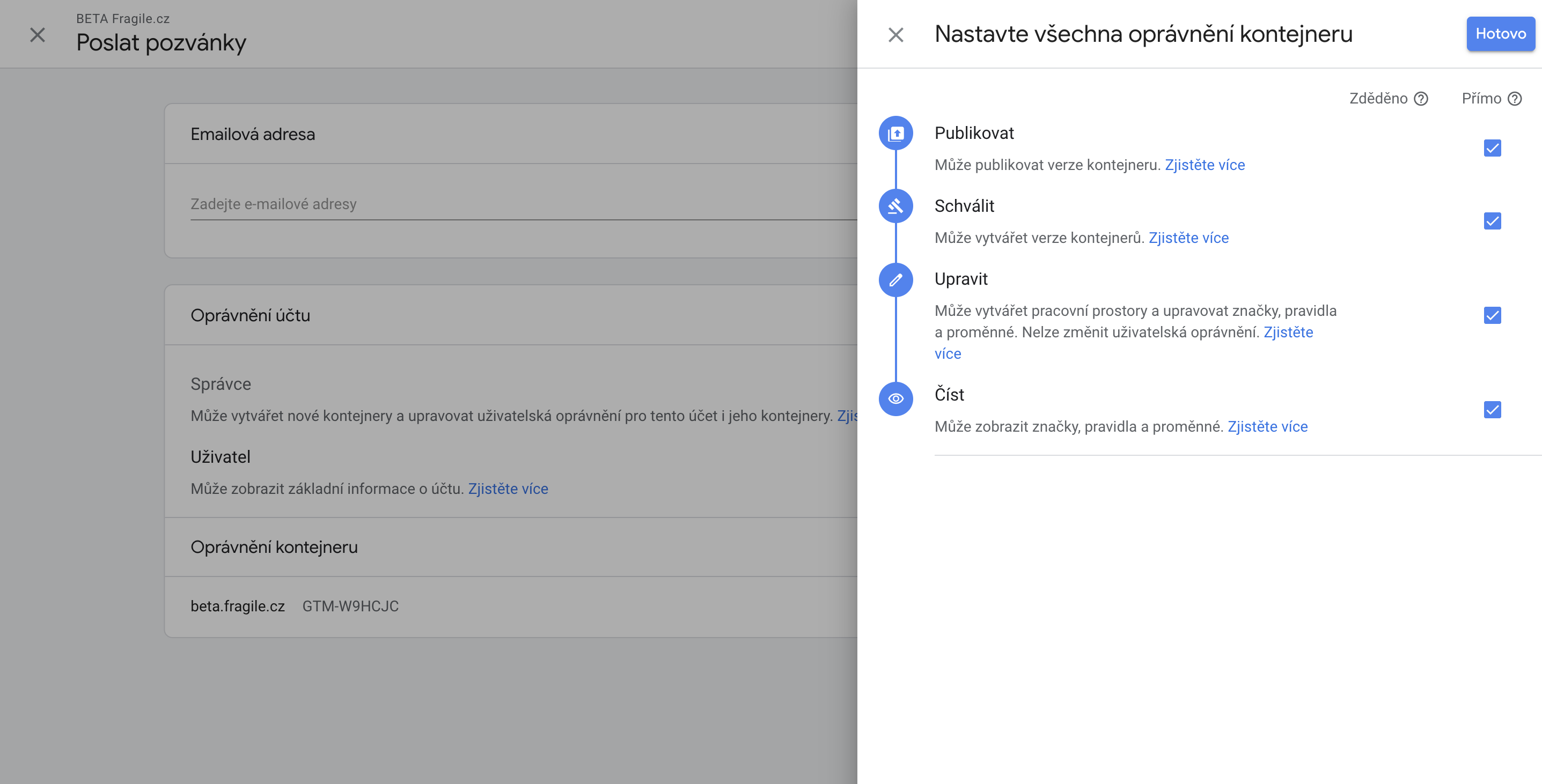Click the Upravit pencil icon

click(895, 279)
